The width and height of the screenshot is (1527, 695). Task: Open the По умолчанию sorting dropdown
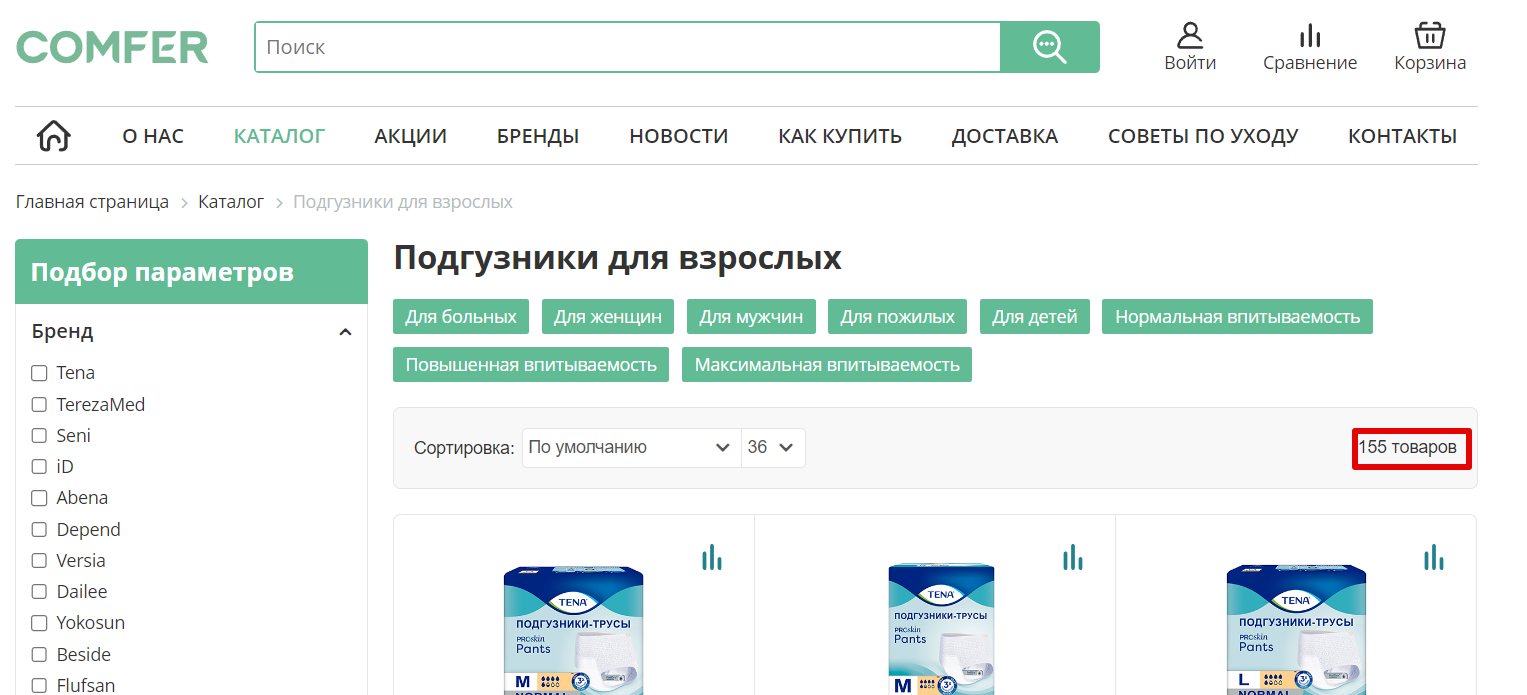pos(632,448)
